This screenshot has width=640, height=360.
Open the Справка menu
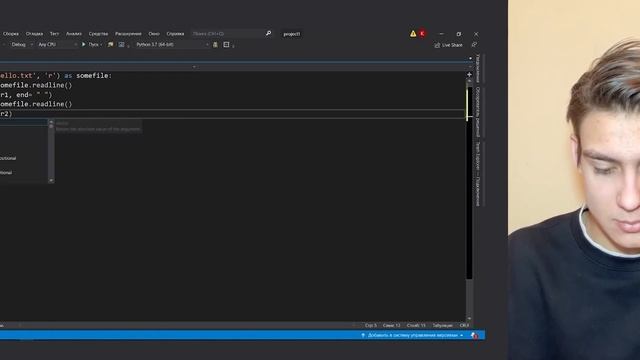175,34
